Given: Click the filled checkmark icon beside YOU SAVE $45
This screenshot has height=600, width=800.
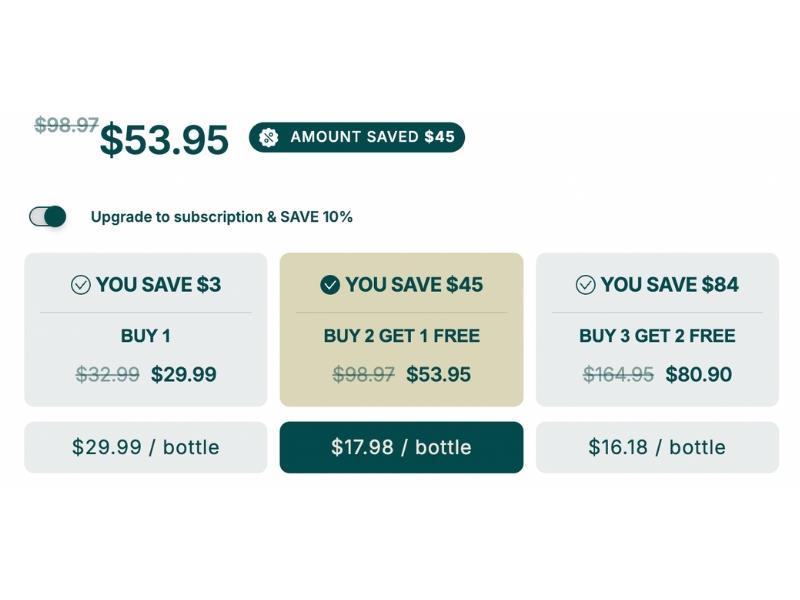Looking at the screenshot, I should (330, 285).
